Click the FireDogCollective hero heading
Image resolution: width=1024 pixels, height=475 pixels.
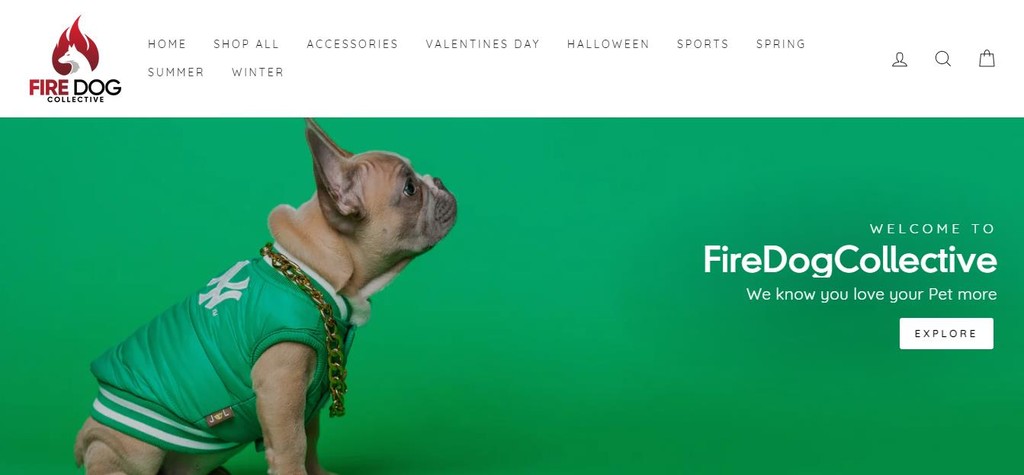point(850,260)
